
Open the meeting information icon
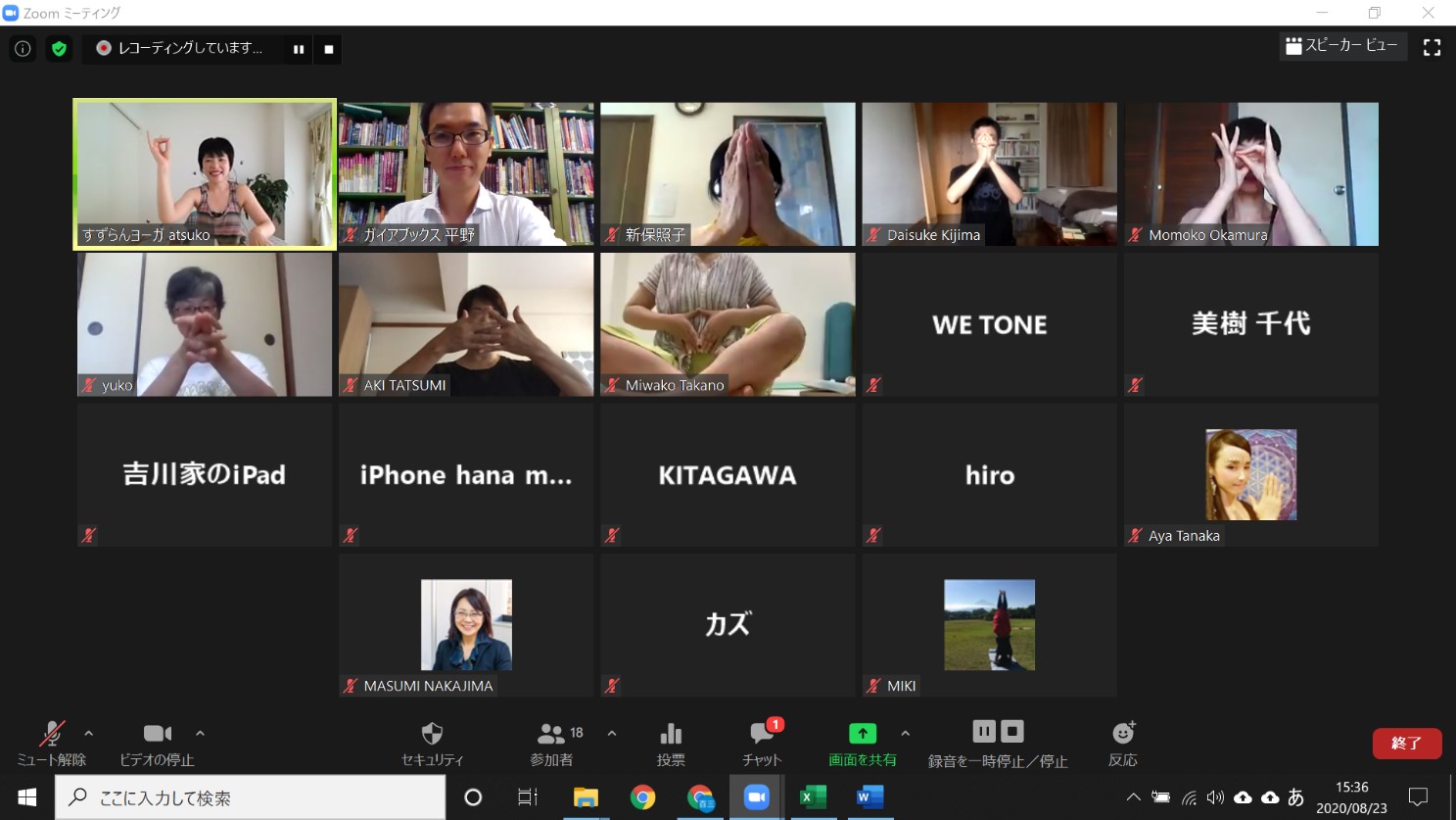pyautogui.click(x=23, y=48)
